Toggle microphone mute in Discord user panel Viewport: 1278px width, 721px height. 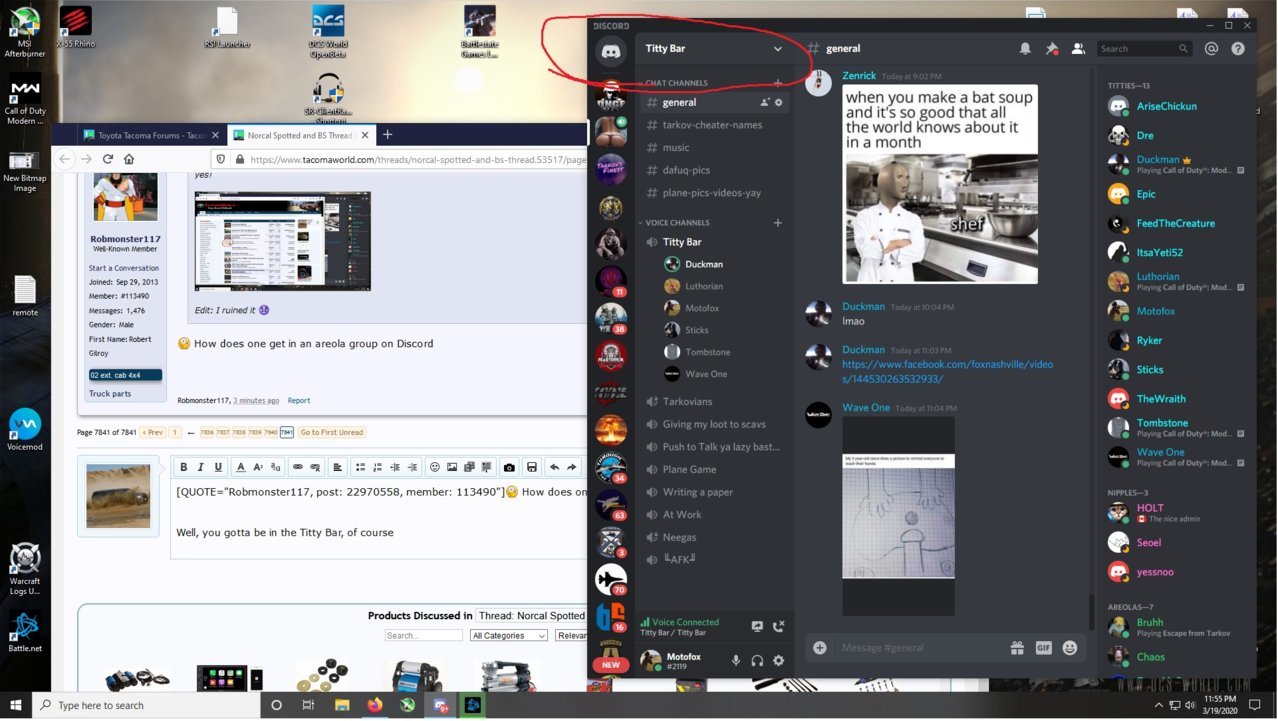point(735,660)
